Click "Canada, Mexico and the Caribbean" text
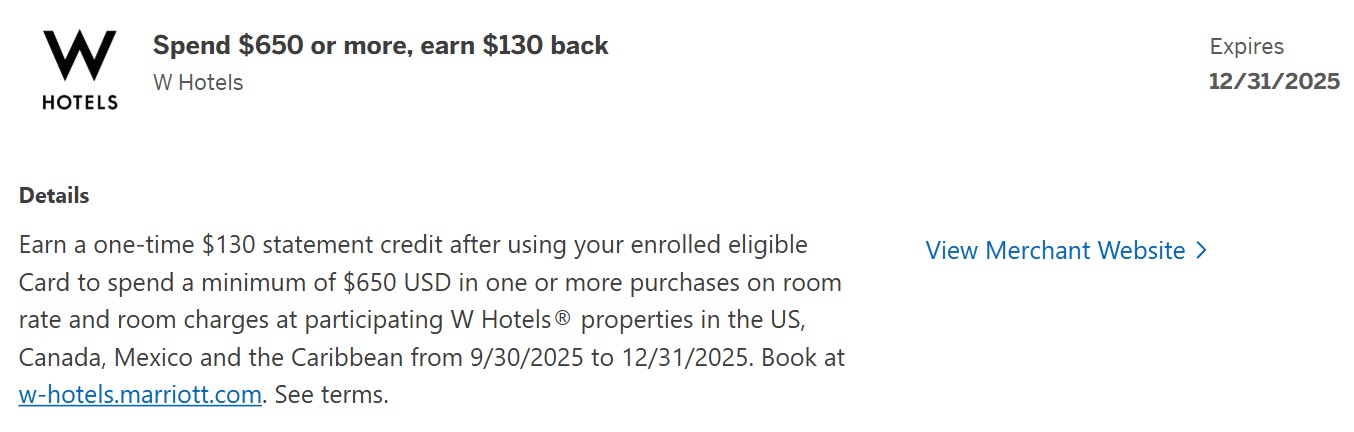The height and width of the screenshot is (432, 1354). (213, 357)
